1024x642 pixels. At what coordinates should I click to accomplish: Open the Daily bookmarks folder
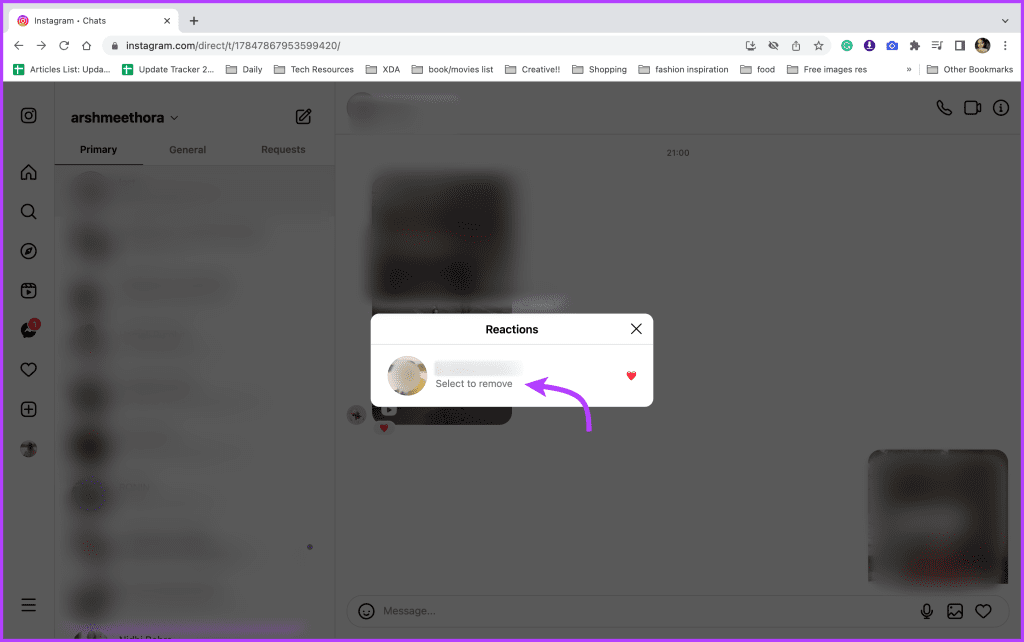click(244, 69)
